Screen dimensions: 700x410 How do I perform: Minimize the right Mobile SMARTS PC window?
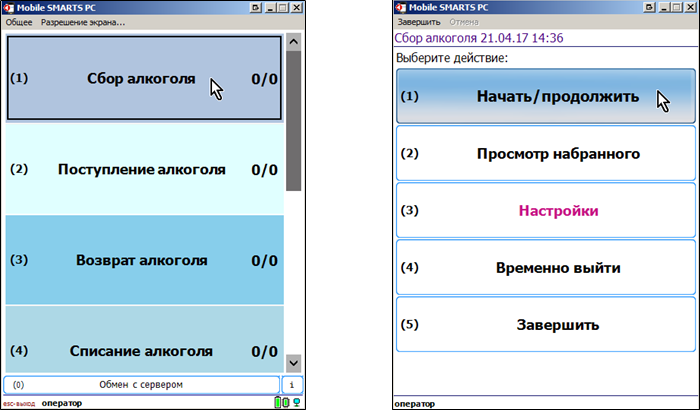(x=663, y=8)
